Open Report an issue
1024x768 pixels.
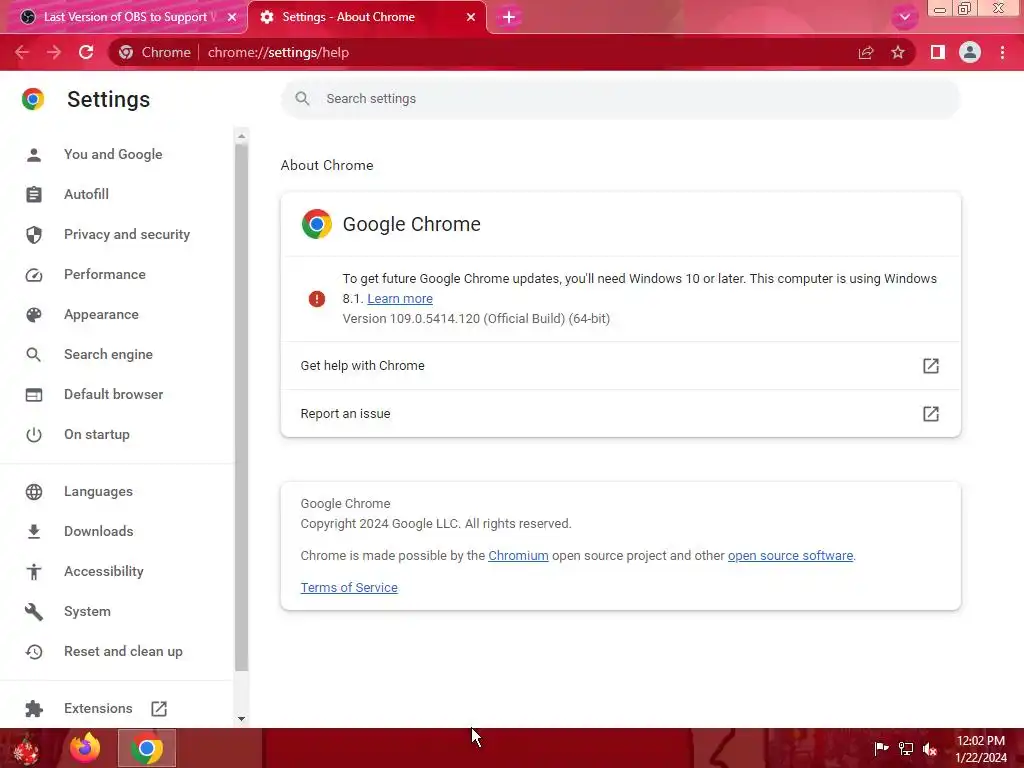click(620, 413)
